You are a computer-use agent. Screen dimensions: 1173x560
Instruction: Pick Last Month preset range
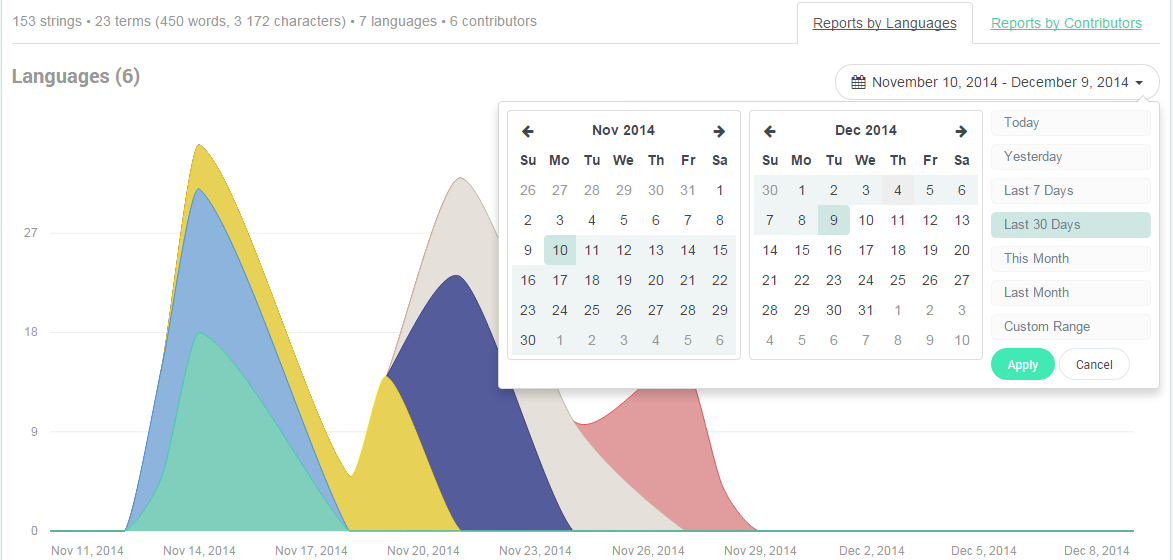pyautogui.click(x=1071, y=292)
